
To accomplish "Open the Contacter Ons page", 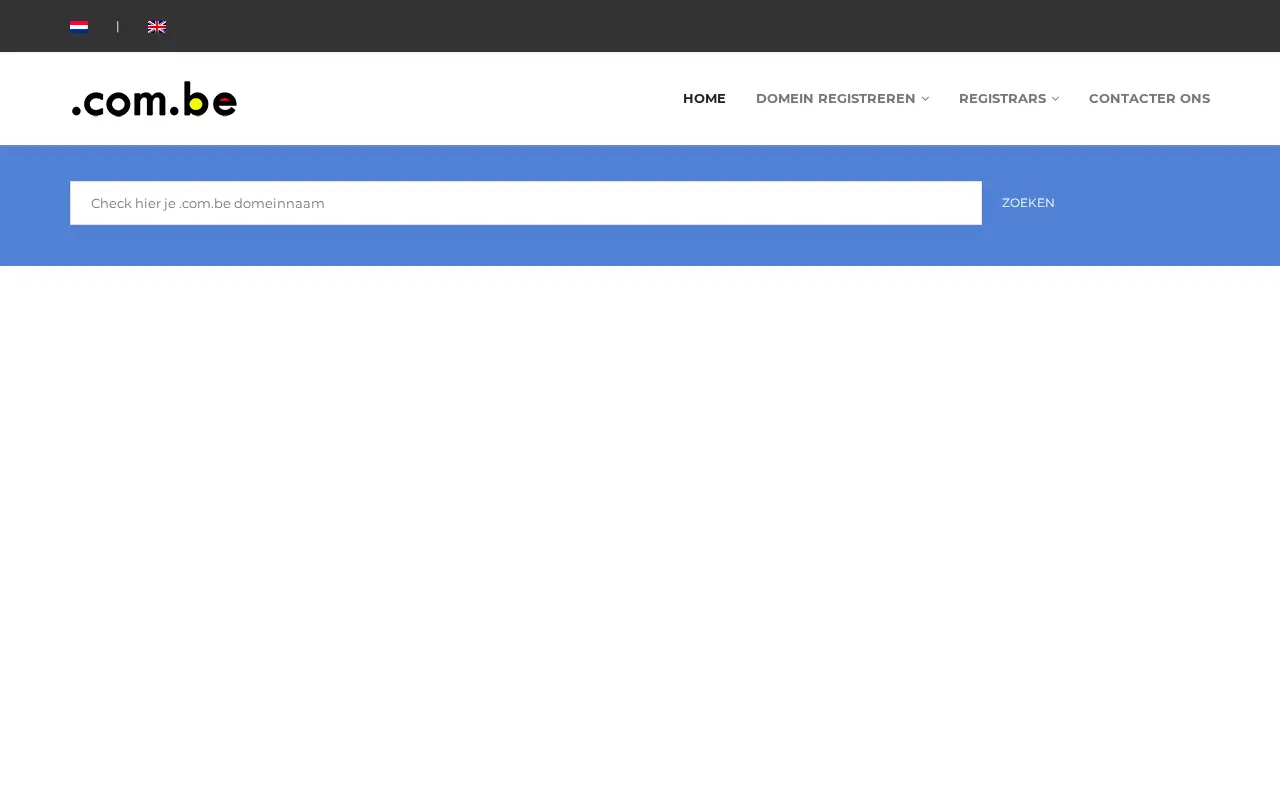I will tap(1149, 98).
